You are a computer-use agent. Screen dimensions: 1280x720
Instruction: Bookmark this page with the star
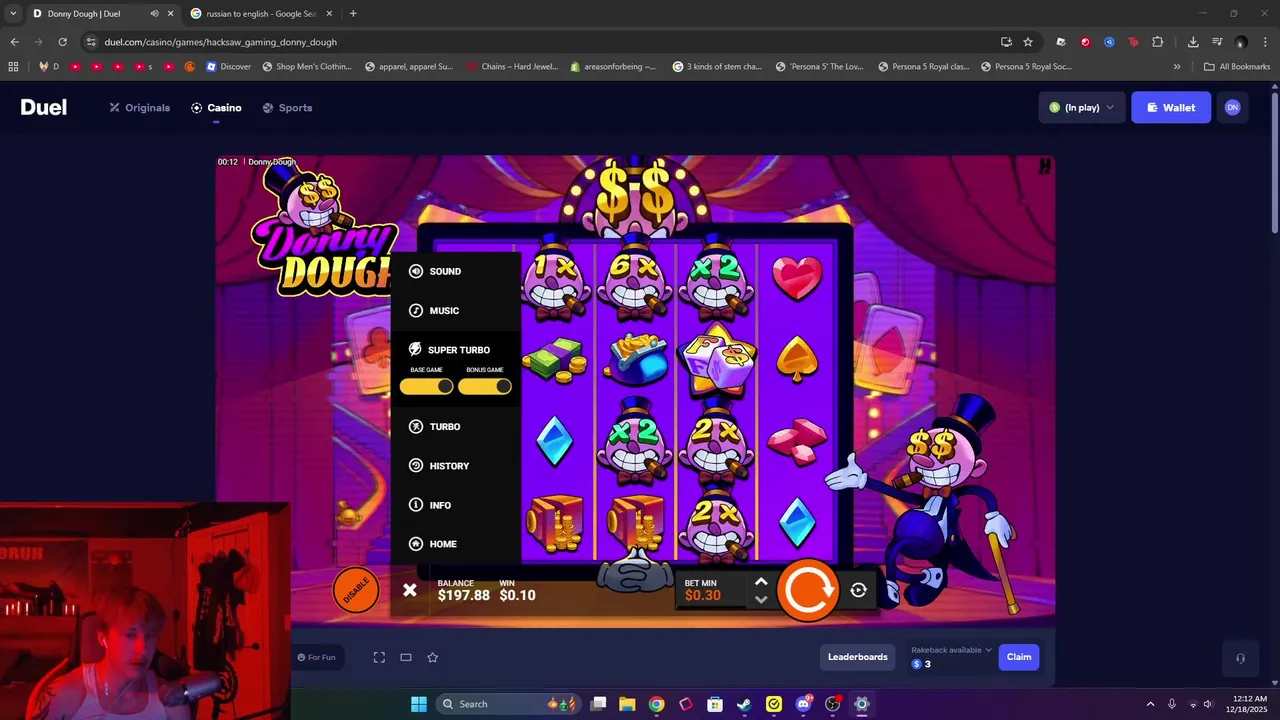[x=1028, y=42]
